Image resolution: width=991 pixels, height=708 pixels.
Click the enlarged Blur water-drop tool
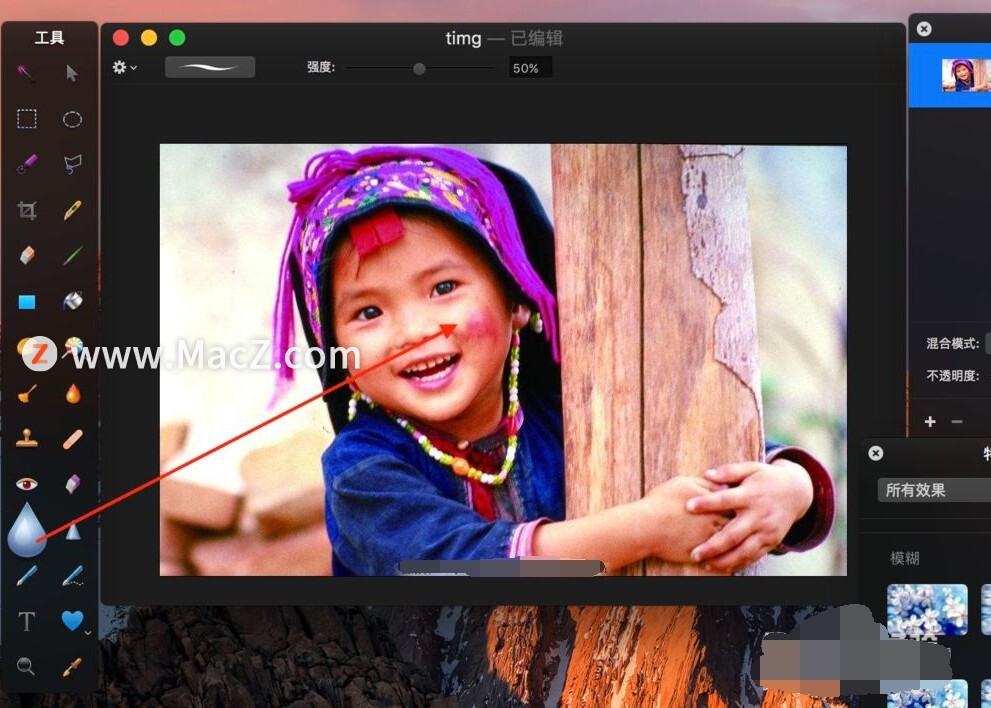[x=27, y=530]
